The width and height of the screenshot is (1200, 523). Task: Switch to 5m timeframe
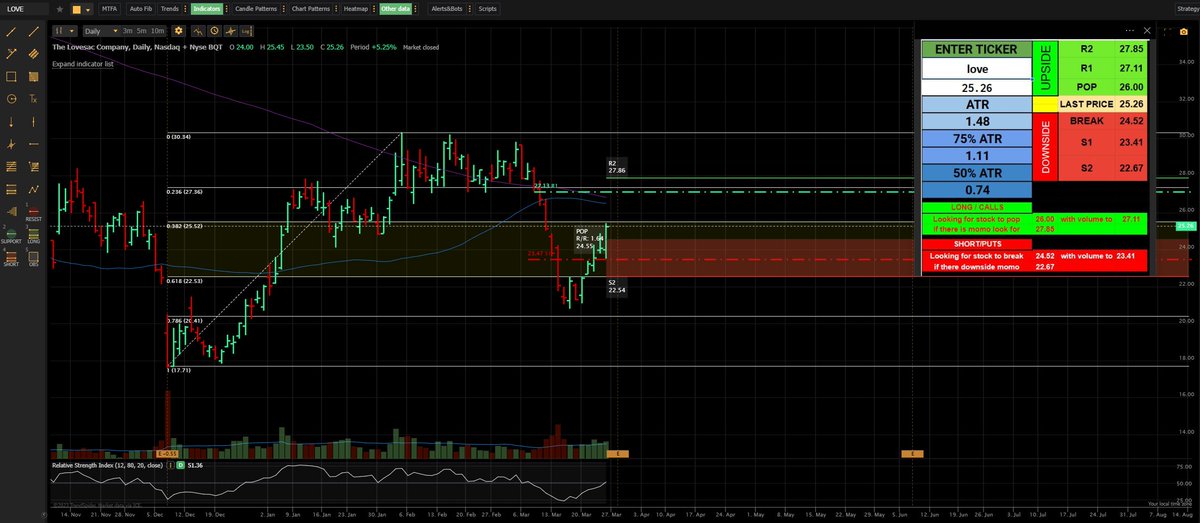pyautogui.click(x=141, y=31)
